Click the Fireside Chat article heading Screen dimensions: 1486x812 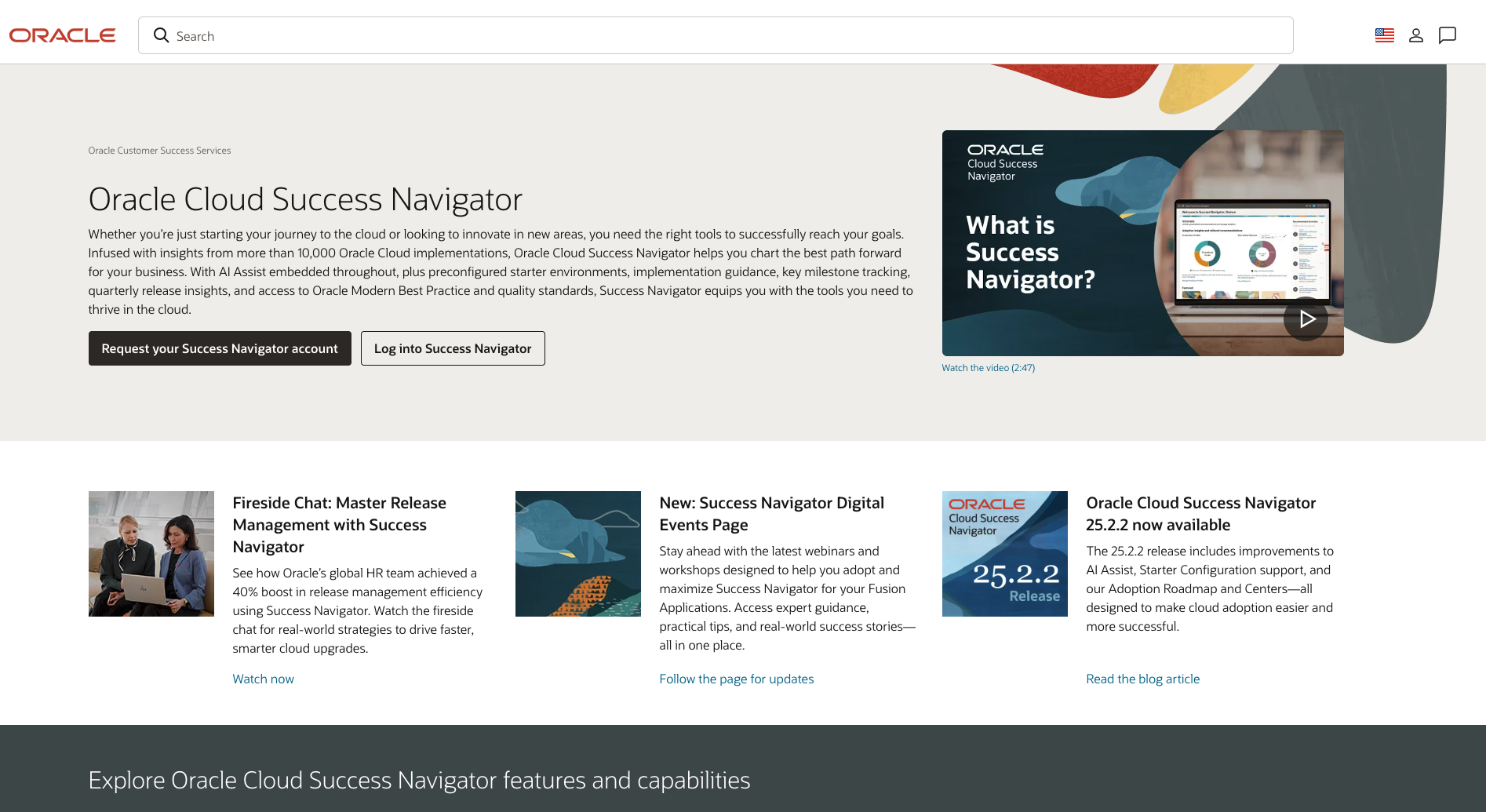pyautogui.click(x=340, y=525)
